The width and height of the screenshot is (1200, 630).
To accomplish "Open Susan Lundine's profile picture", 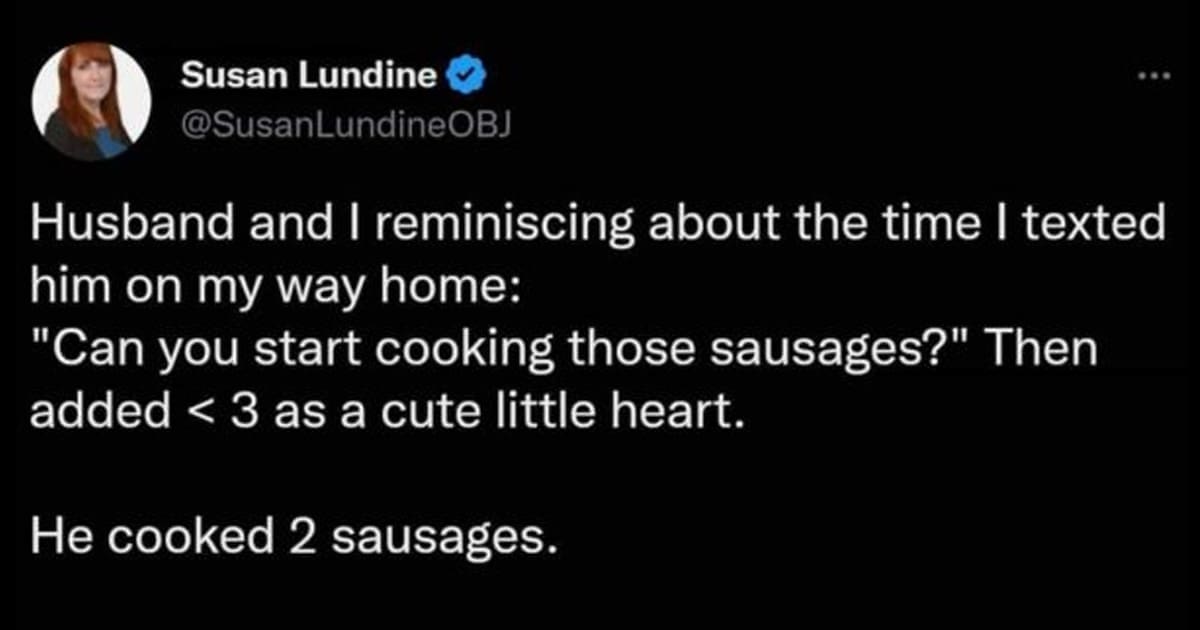I will [x=92, y=101].
